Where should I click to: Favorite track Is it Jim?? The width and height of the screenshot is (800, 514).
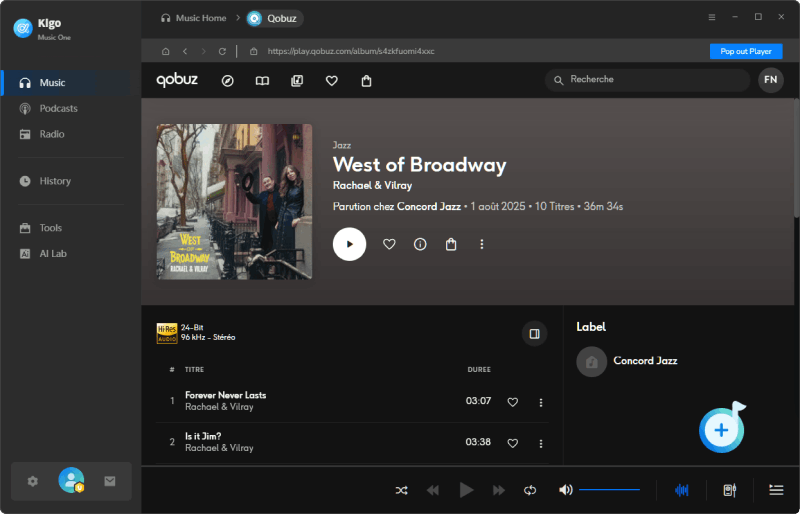pyautogui.click(x=513, y=444)
